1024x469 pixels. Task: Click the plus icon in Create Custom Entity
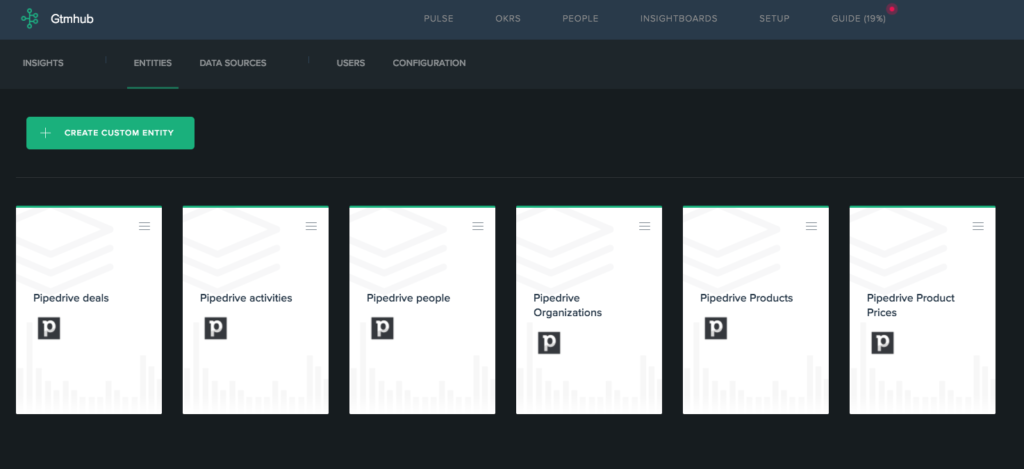point(45,133)
